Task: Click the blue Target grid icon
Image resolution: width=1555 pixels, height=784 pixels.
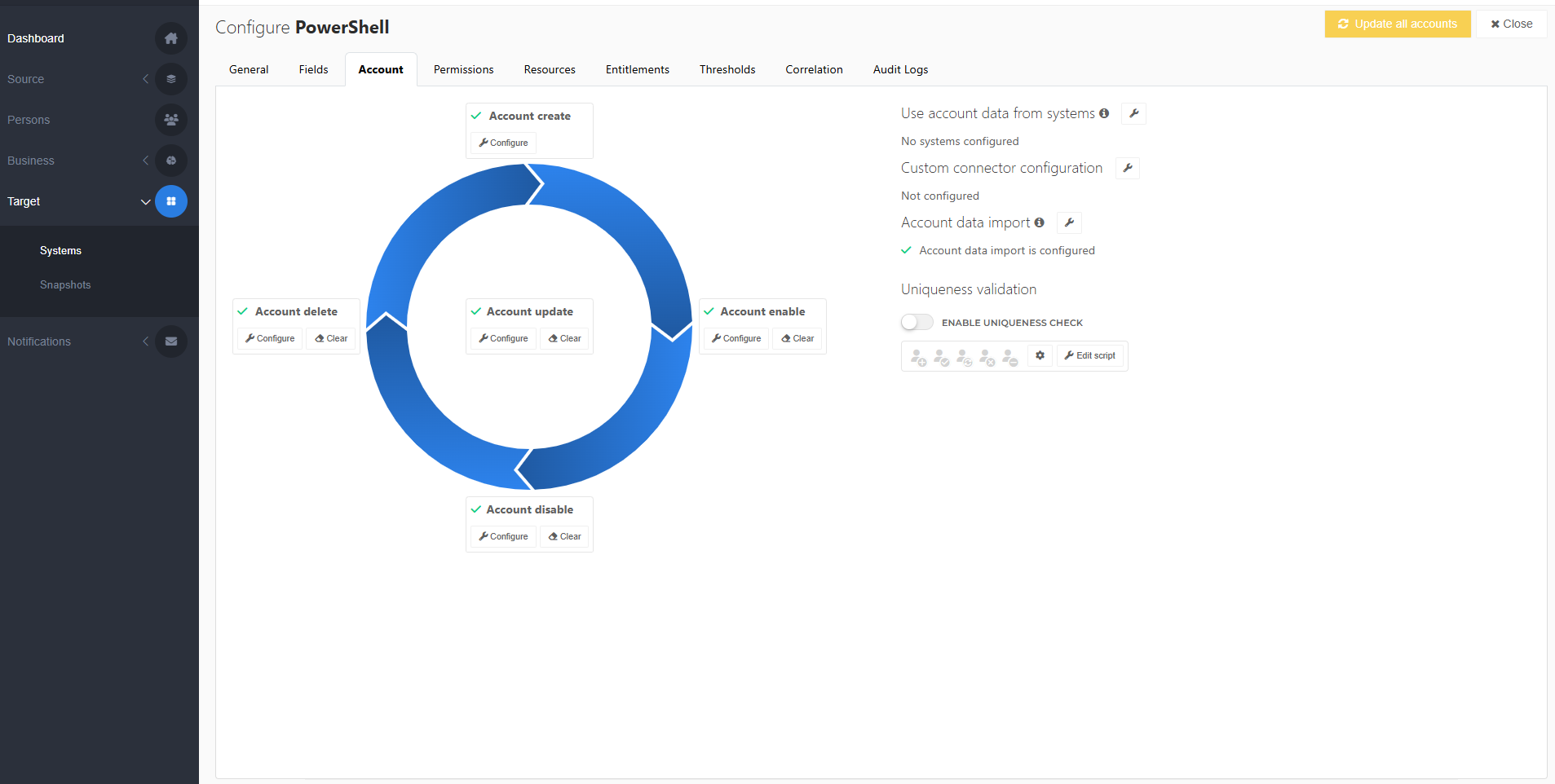Action: 171,201
